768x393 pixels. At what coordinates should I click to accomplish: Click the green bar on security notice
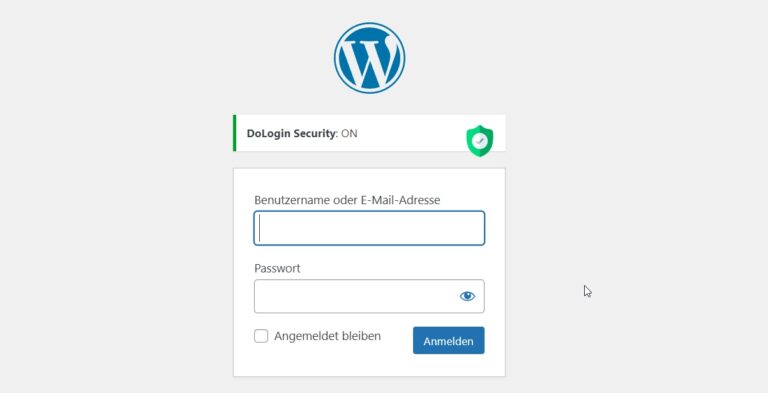235,133
